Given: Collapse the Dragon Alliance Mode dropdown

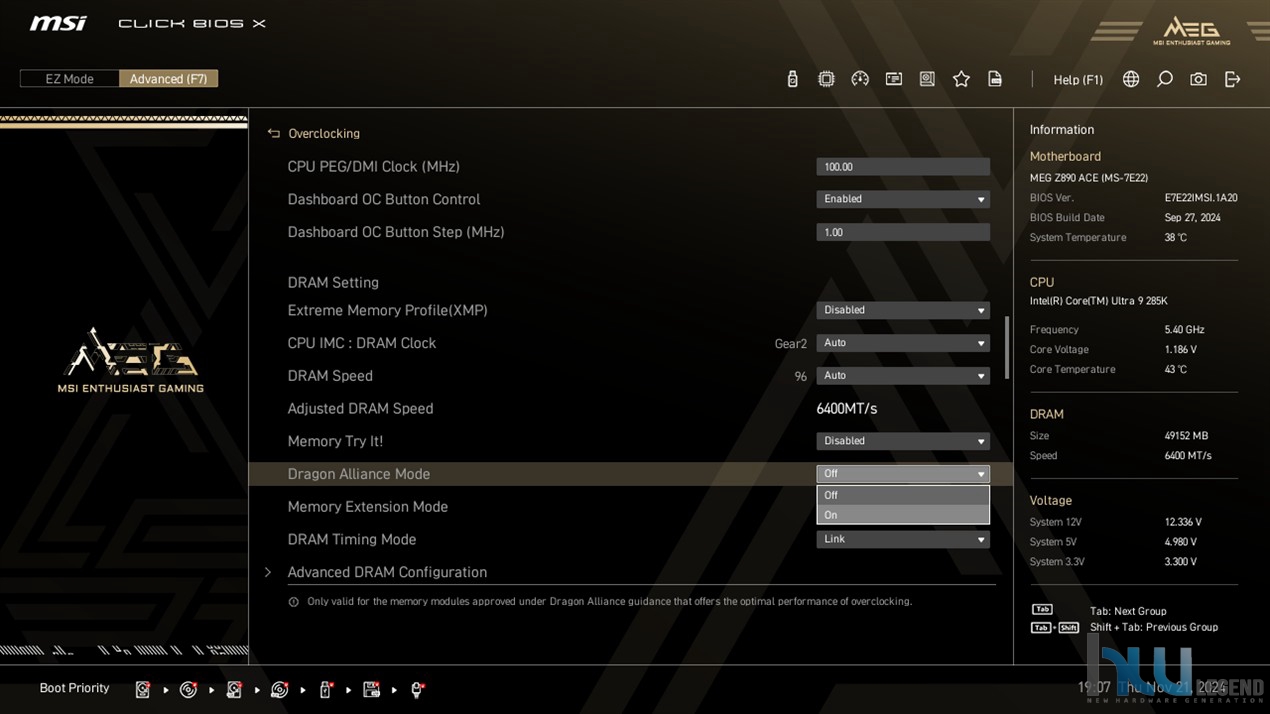Looking at the screenshot, I should (x=903, y=474).
